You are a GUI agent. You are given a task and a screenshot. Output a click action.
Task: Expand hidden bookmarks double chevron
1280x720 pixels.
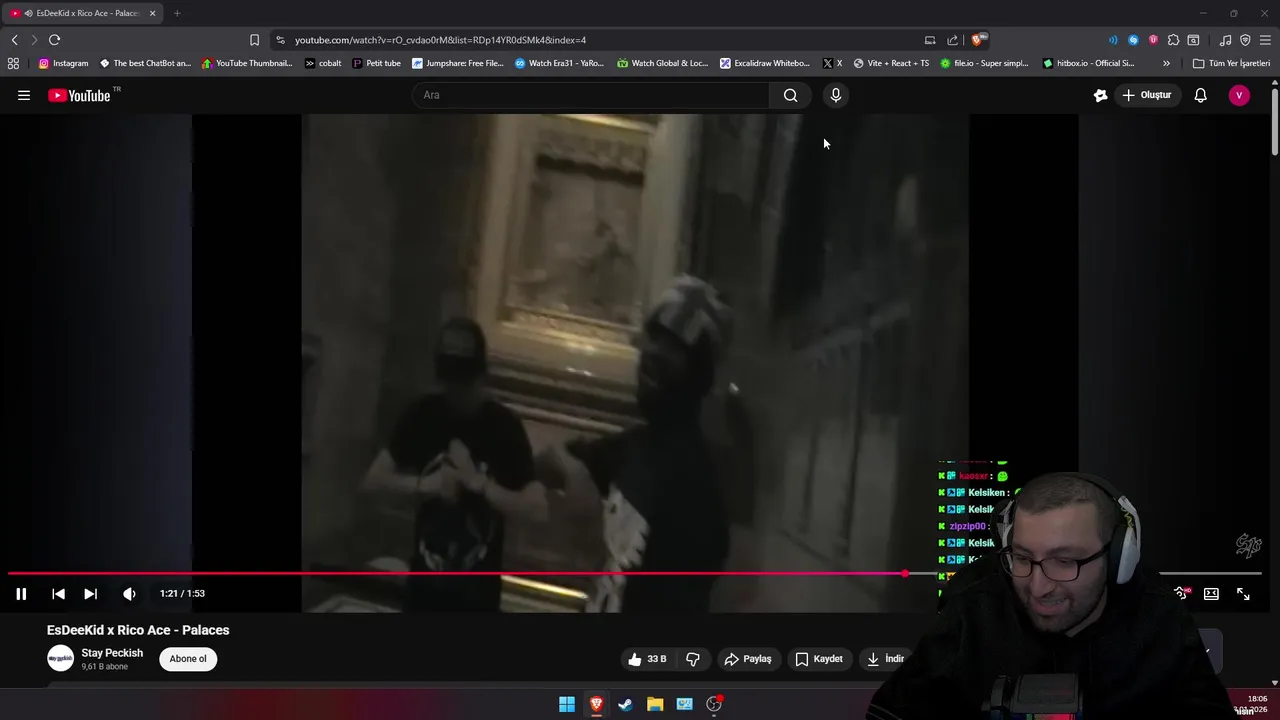tap(1166, 63)
